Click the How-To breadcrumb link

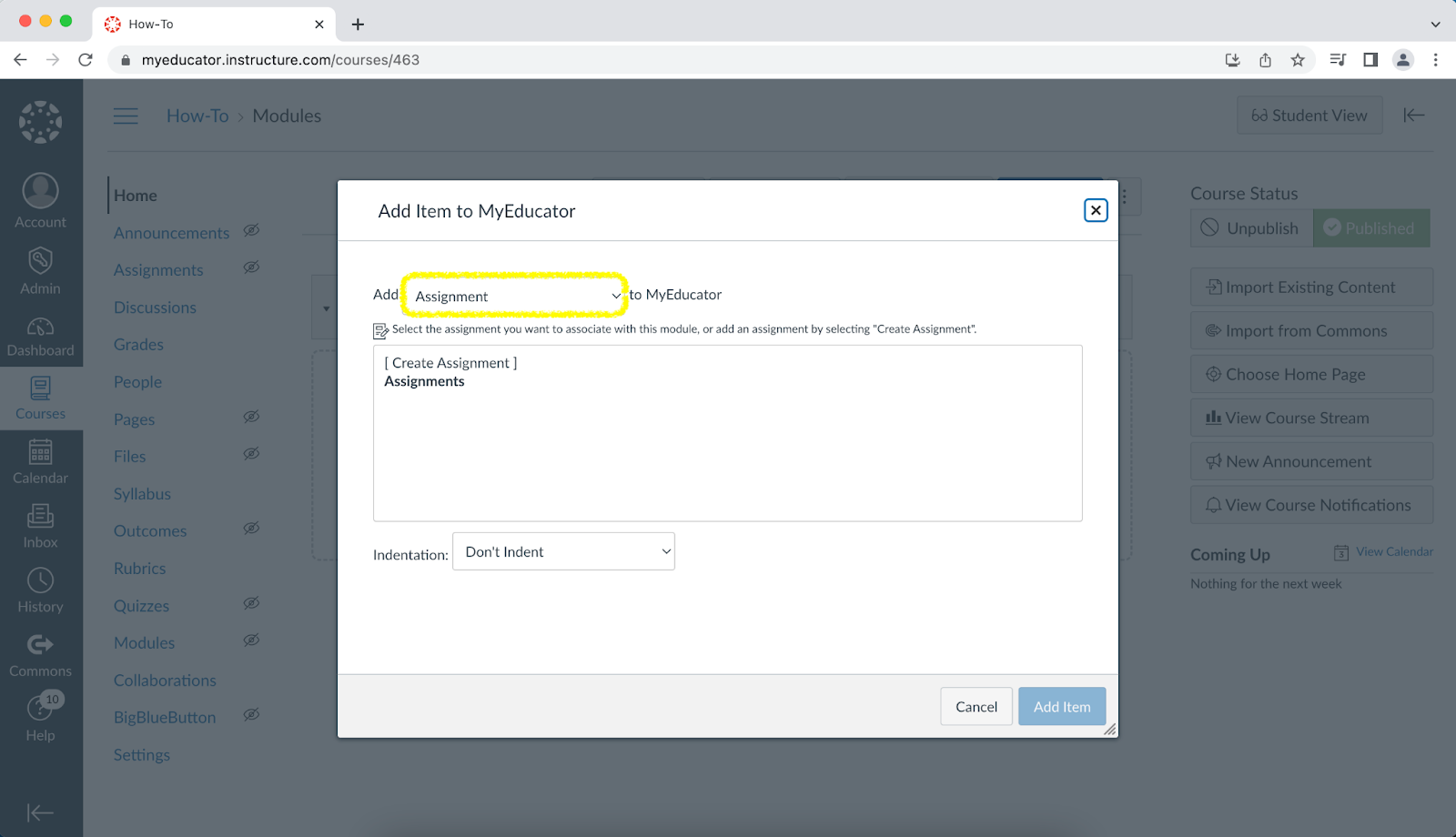point(197,116)
